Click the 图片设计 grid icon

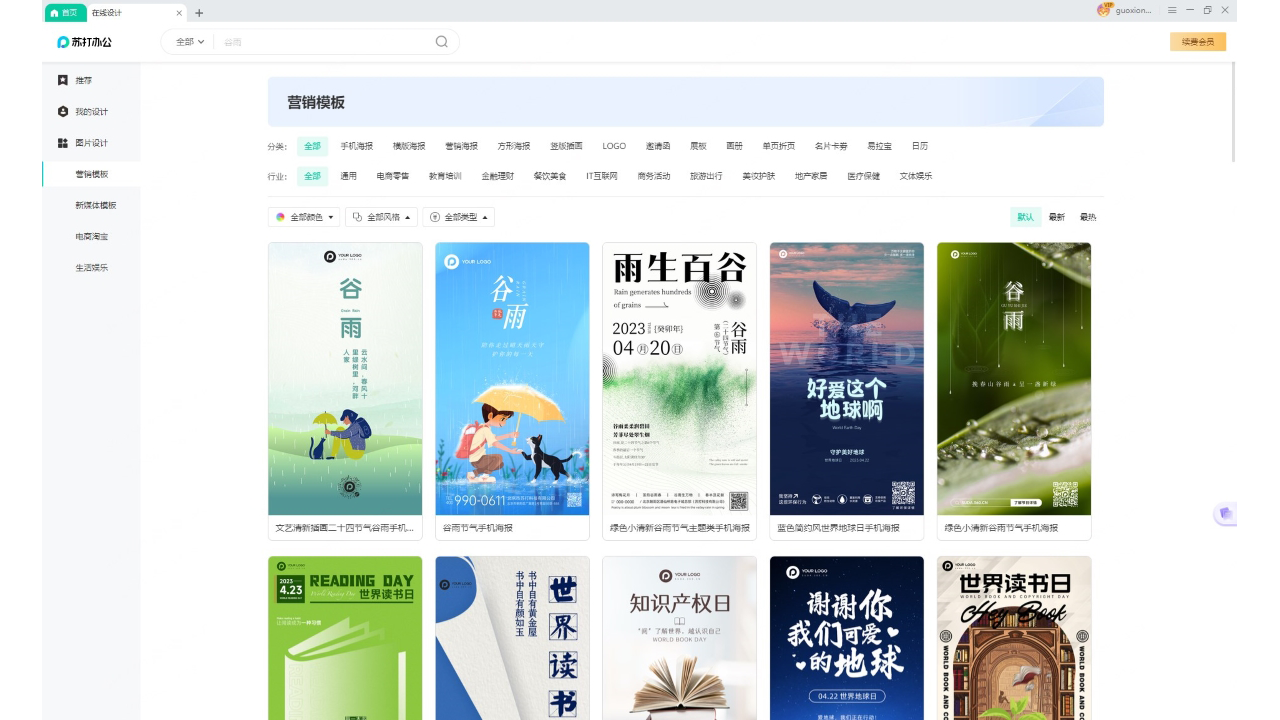[x=63, y=143]
